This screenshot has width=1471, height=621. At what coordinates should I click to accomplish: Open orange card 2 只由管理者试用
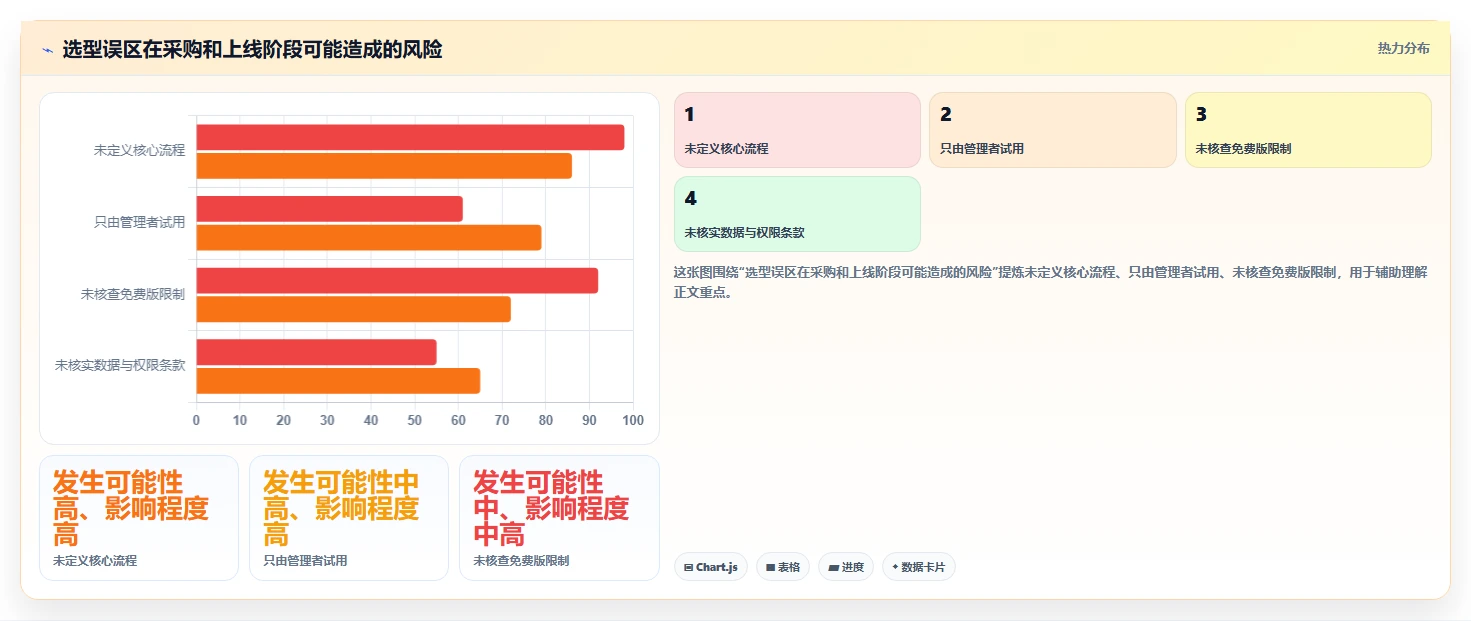1053,130
